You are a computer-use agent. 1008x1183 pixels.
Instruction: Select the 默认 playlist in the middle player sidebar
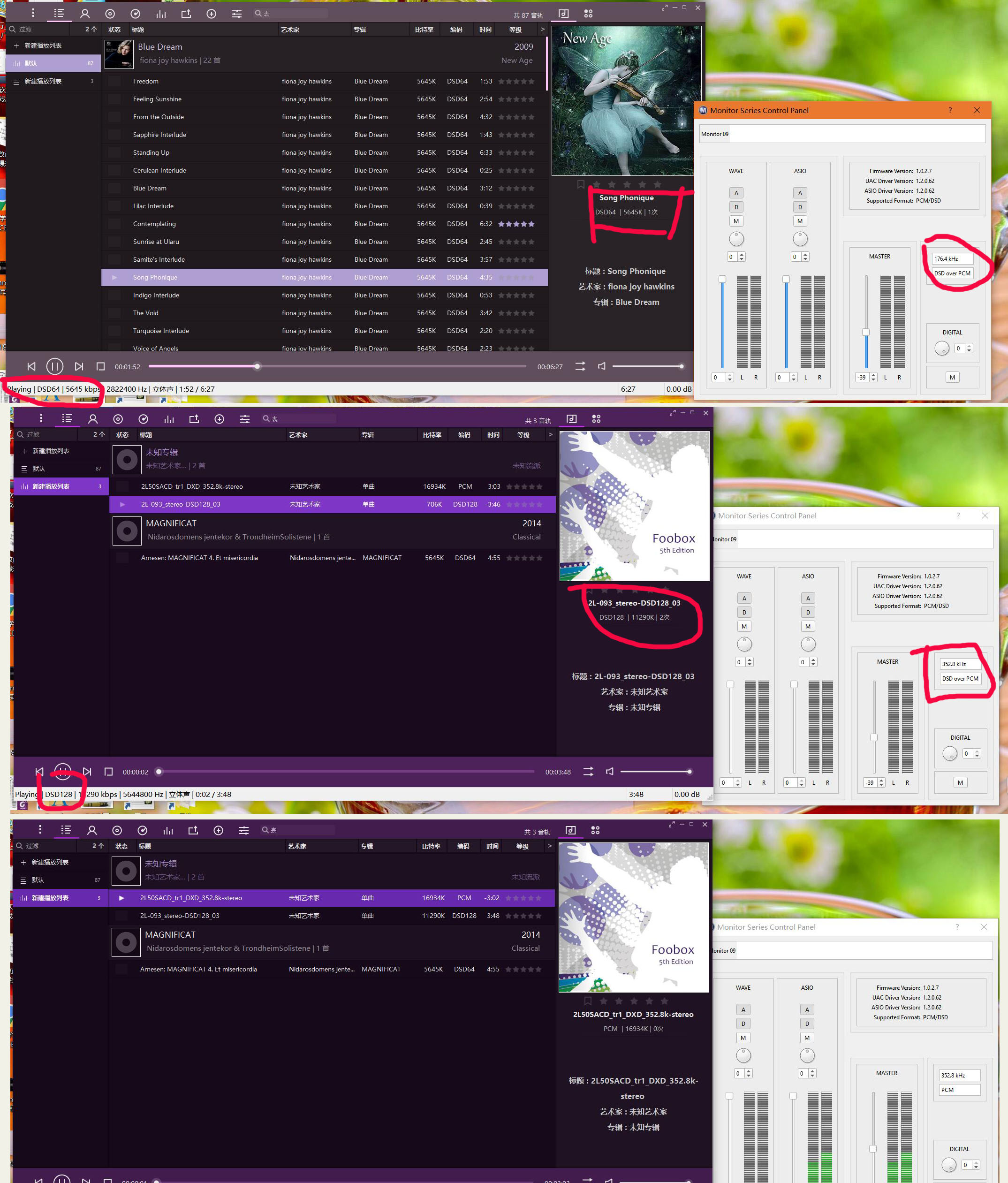pyautogui.click(x=39, y=469)
